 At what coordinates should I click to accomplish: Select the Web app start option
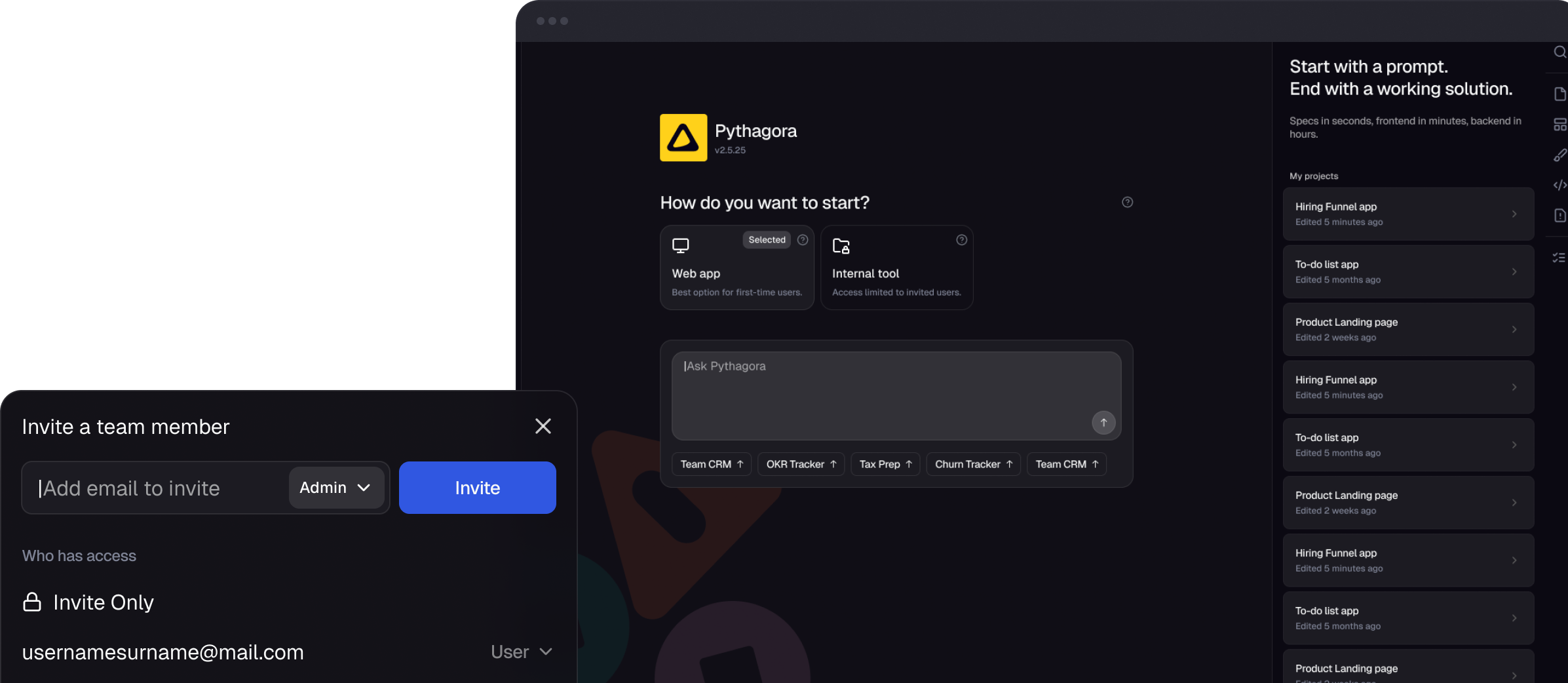click(736, 267)
